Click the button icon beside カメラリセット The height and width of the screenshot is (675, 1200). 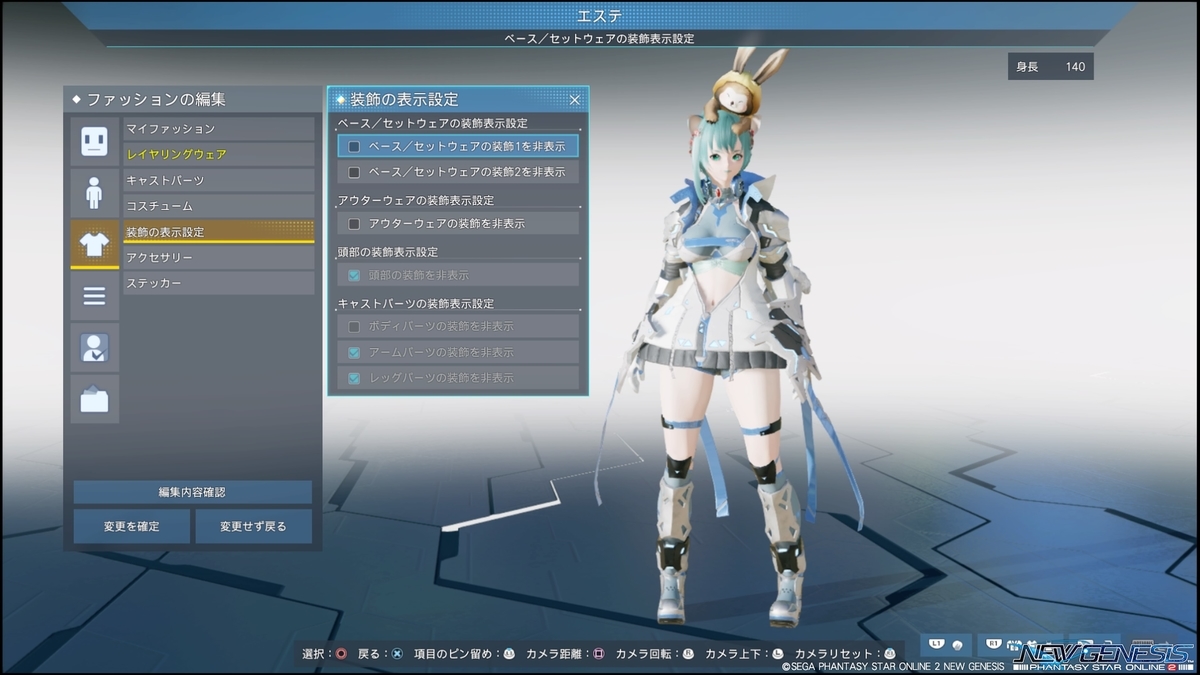pyautogui.click(x=889, y=654)
